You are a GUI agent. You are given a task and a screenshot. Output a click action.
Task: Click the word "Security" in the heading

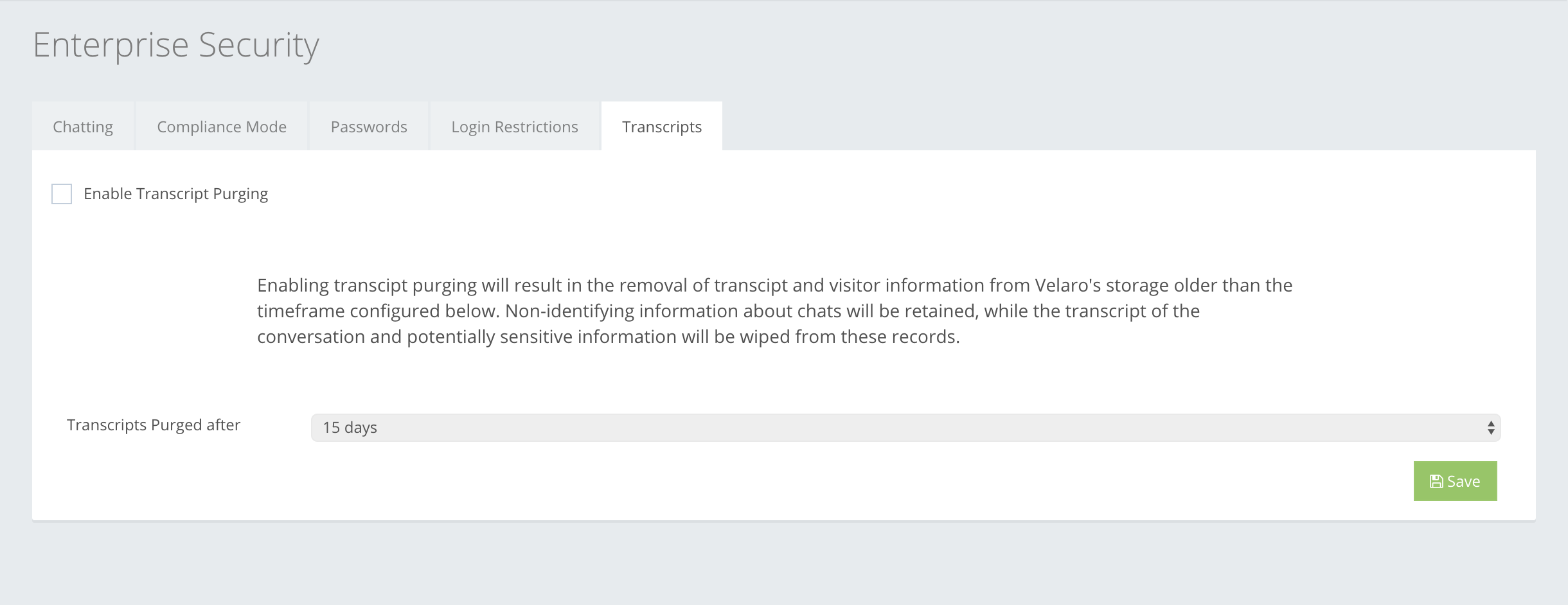click(258, 45)
